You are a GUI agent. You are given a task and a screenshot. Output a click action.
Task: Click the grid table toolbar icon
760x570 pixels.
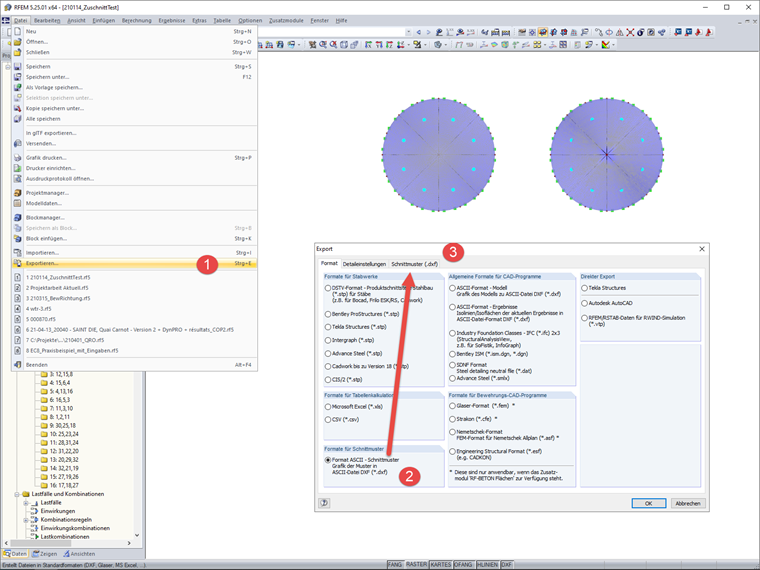[563, 45]
